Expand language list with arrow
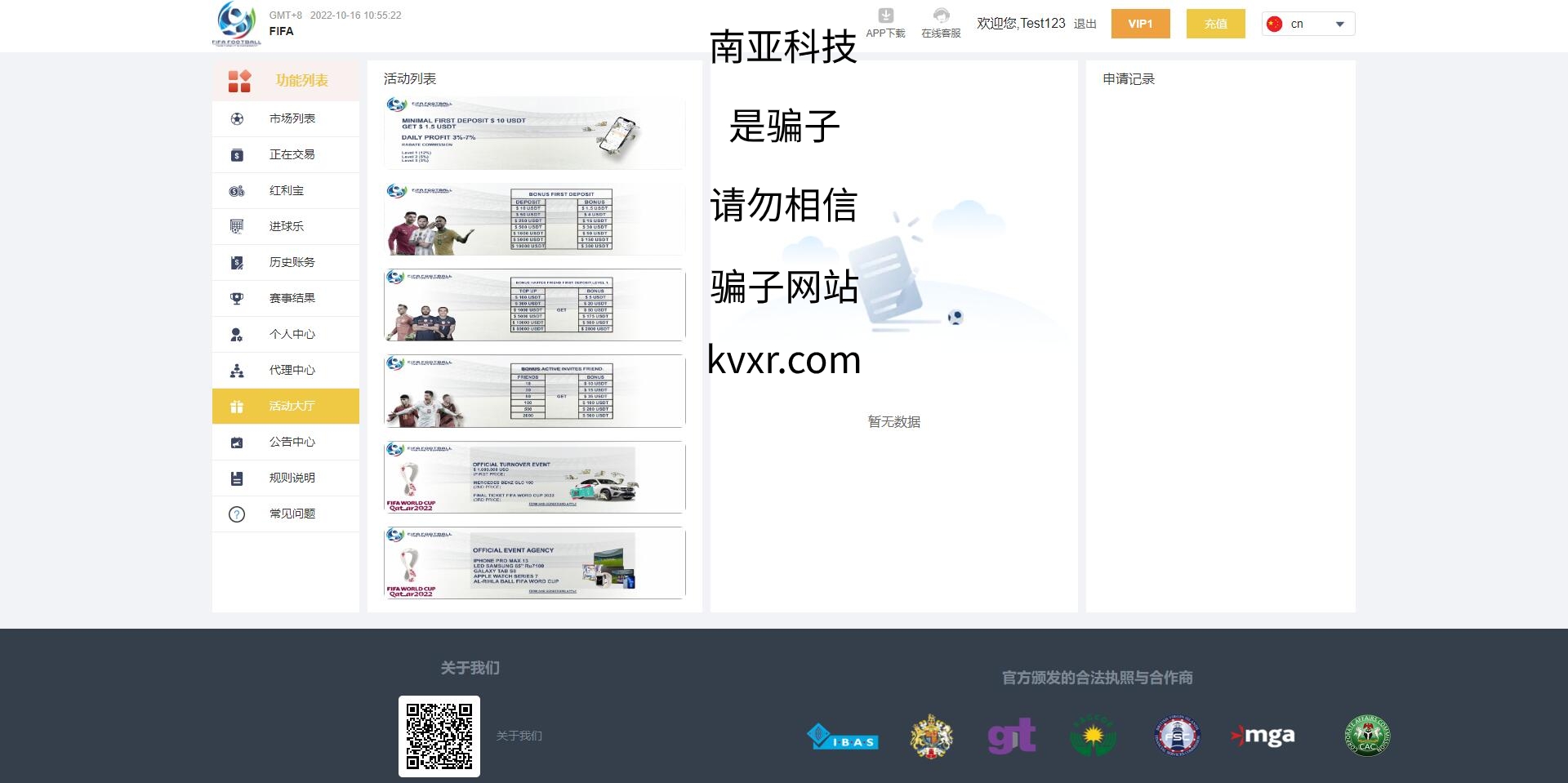 click(x=1339, y=24)
